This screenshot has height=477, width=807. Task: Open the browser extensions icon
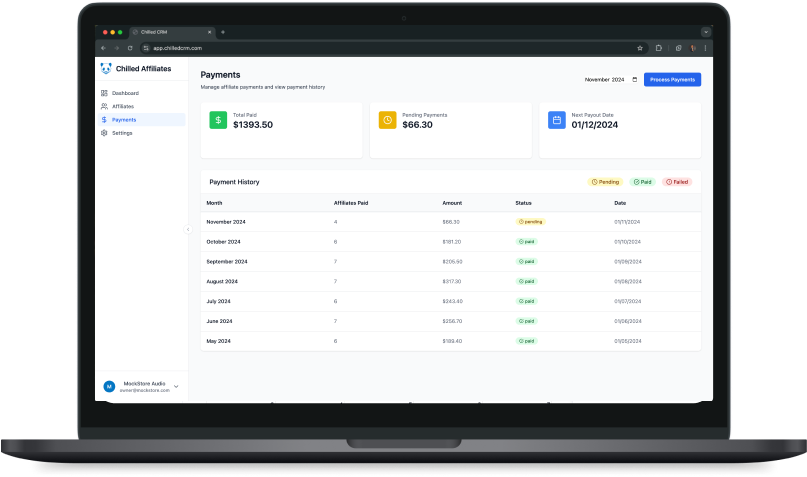(x=659, y=48)
